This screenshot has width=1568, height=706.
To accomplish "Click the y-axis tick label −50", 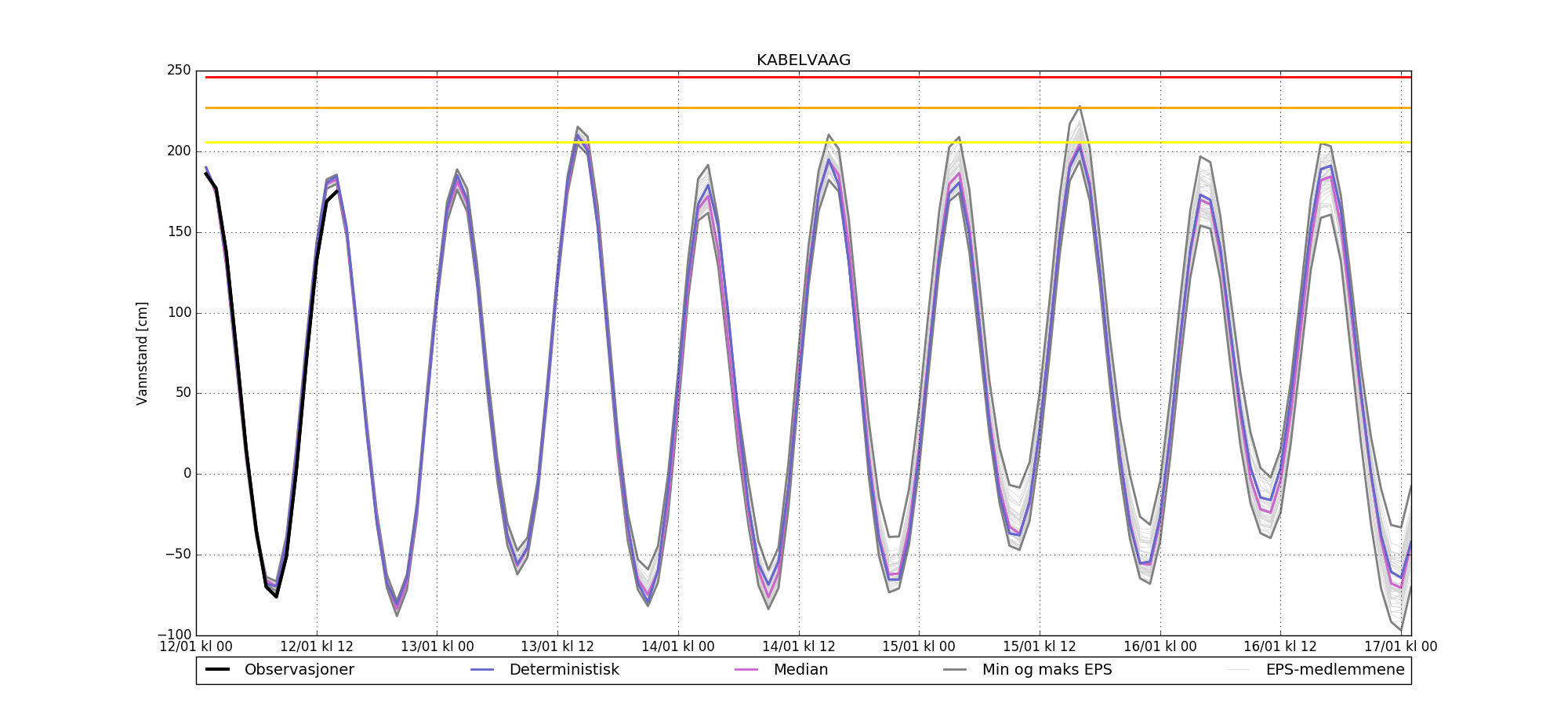I will [x=176, y=555].
